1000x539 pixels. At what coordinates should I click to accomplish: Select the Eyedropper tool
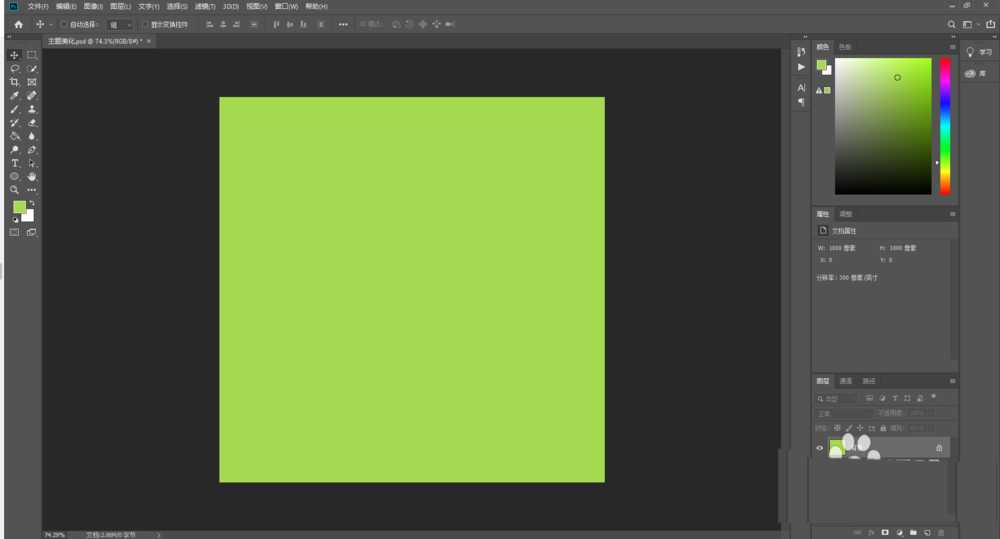point(14,95)
